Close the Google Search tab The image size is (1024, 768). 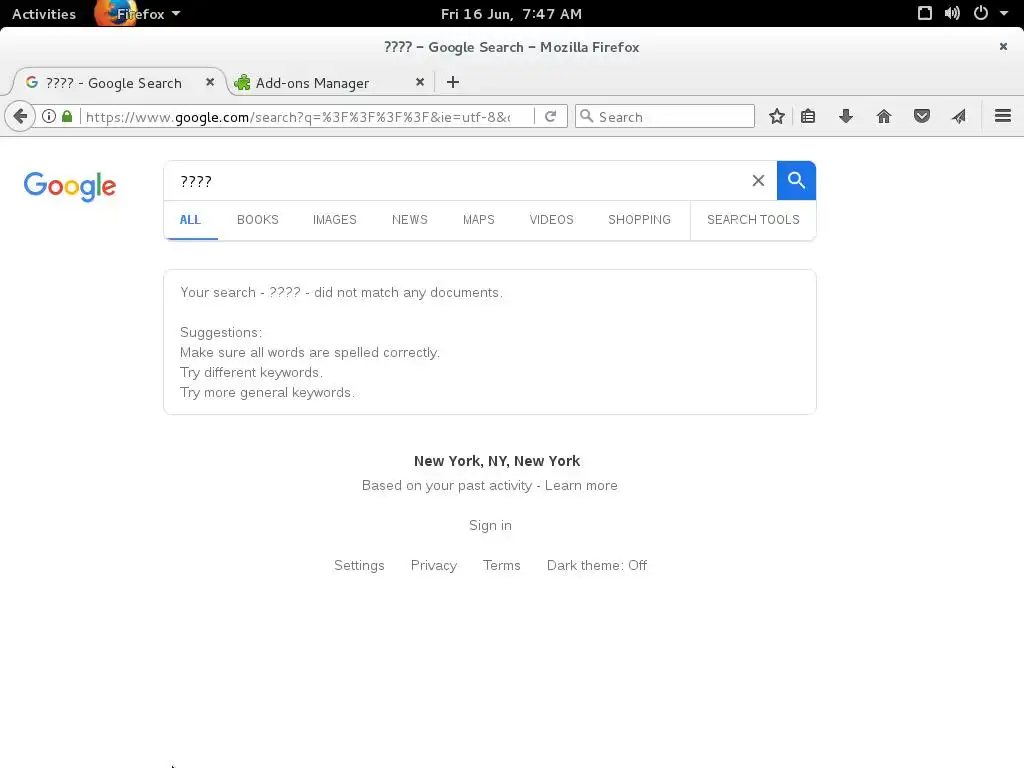(210, 82)
